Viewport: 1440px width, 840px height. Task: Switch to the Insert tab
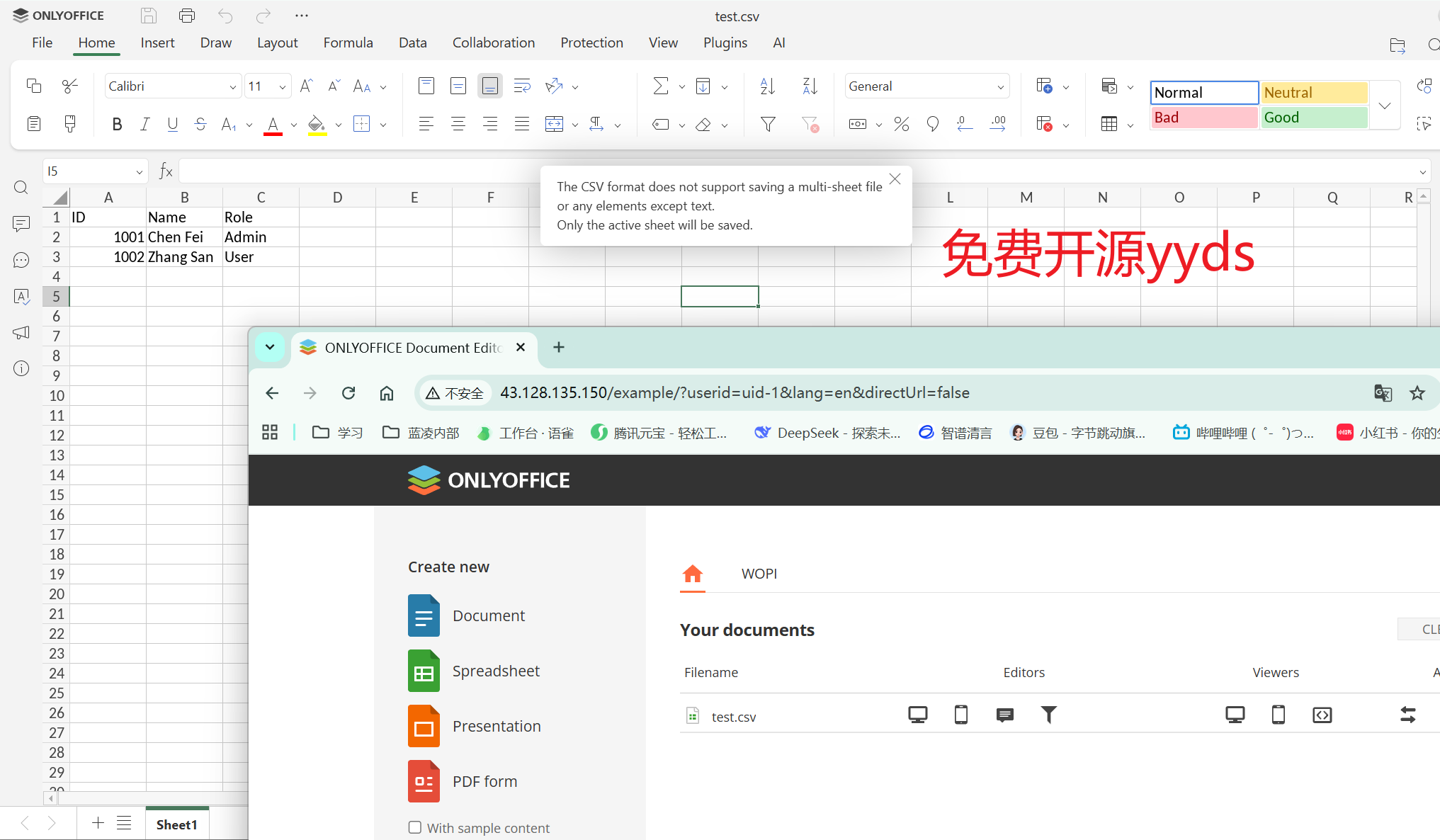click(157, 42)
